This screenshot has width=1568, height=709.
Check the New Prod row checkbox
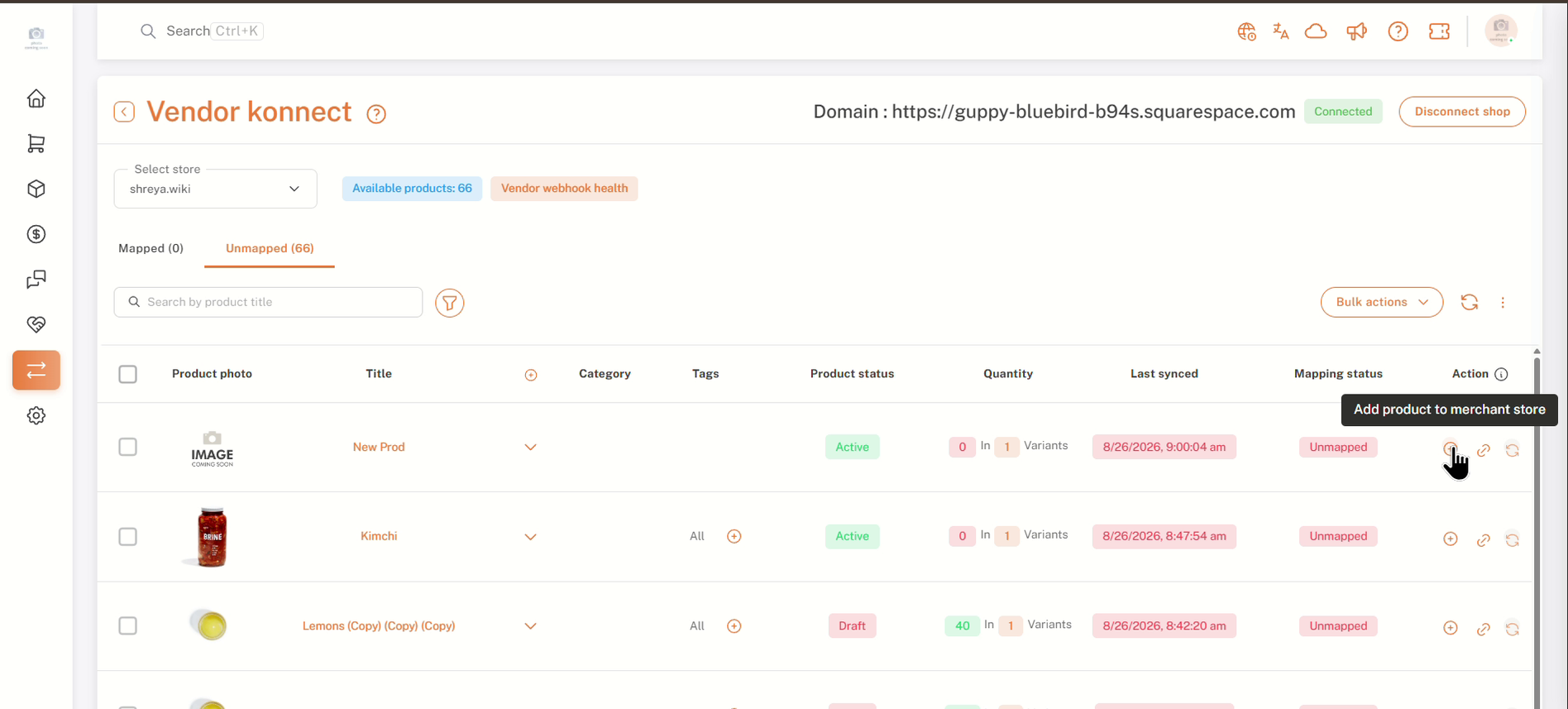coord(127,447)
